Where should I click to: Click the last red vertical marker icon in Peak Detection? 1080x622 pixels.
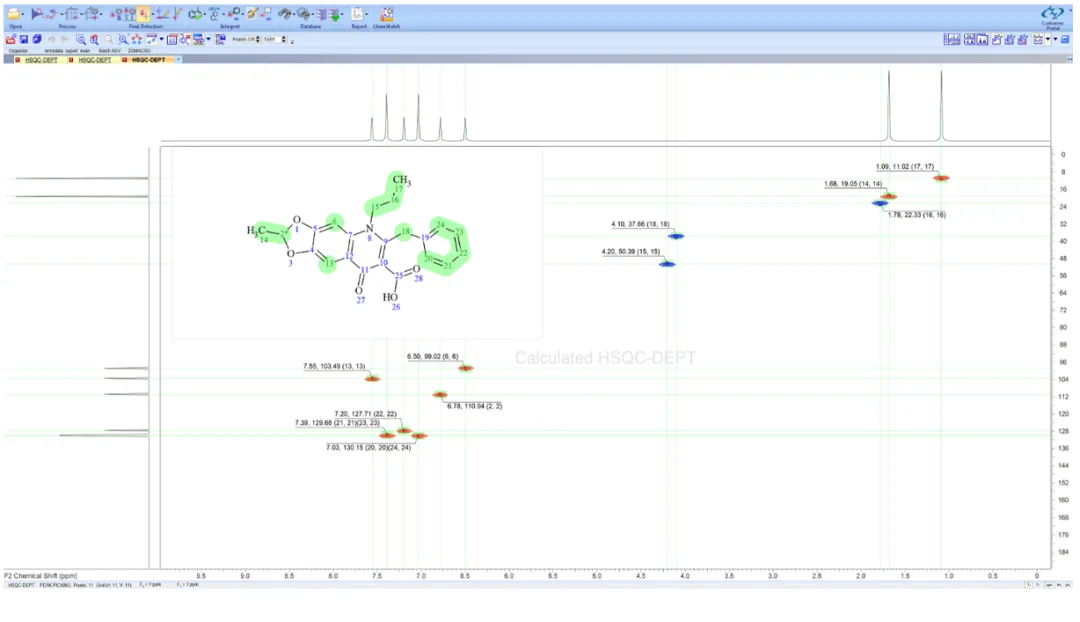click(177, 14)
